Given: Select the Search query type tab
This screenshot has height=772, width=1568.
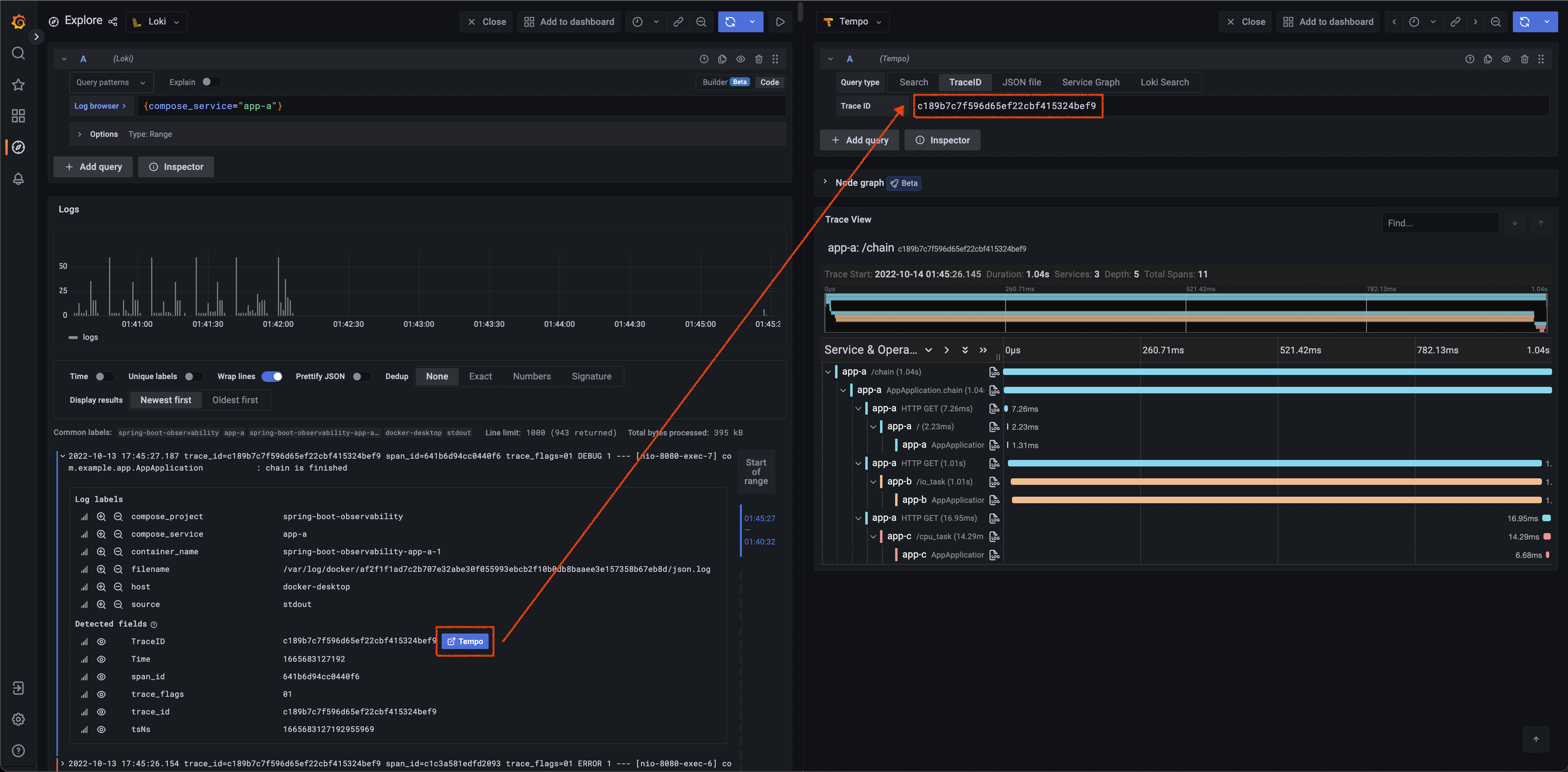Looking at the screenshot, I should tap(913, 82).
